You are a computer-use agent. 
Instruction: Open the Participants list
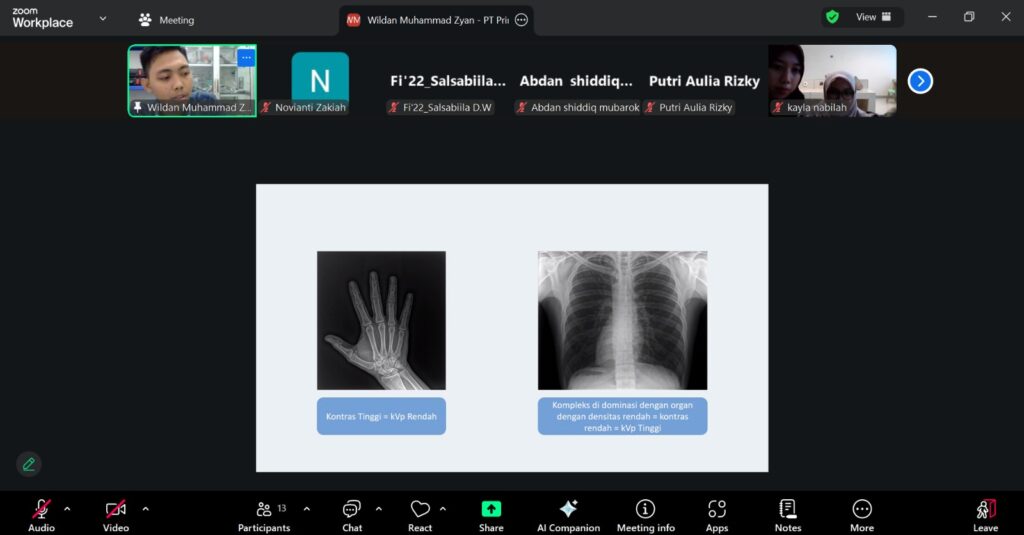pyautogui.click(x=264, y=514)
